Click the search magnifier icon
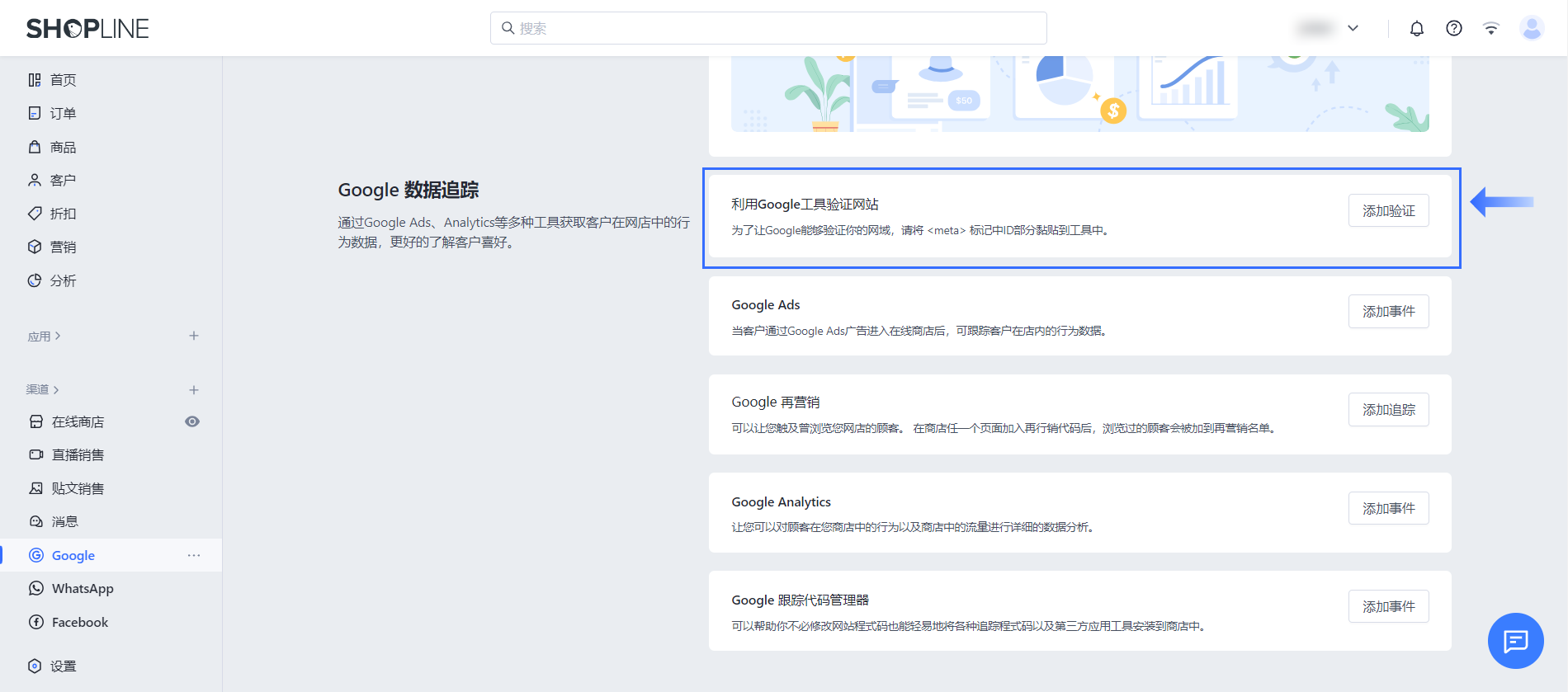The width and height of the screenshot is (1568, 692). coord(508,28)
